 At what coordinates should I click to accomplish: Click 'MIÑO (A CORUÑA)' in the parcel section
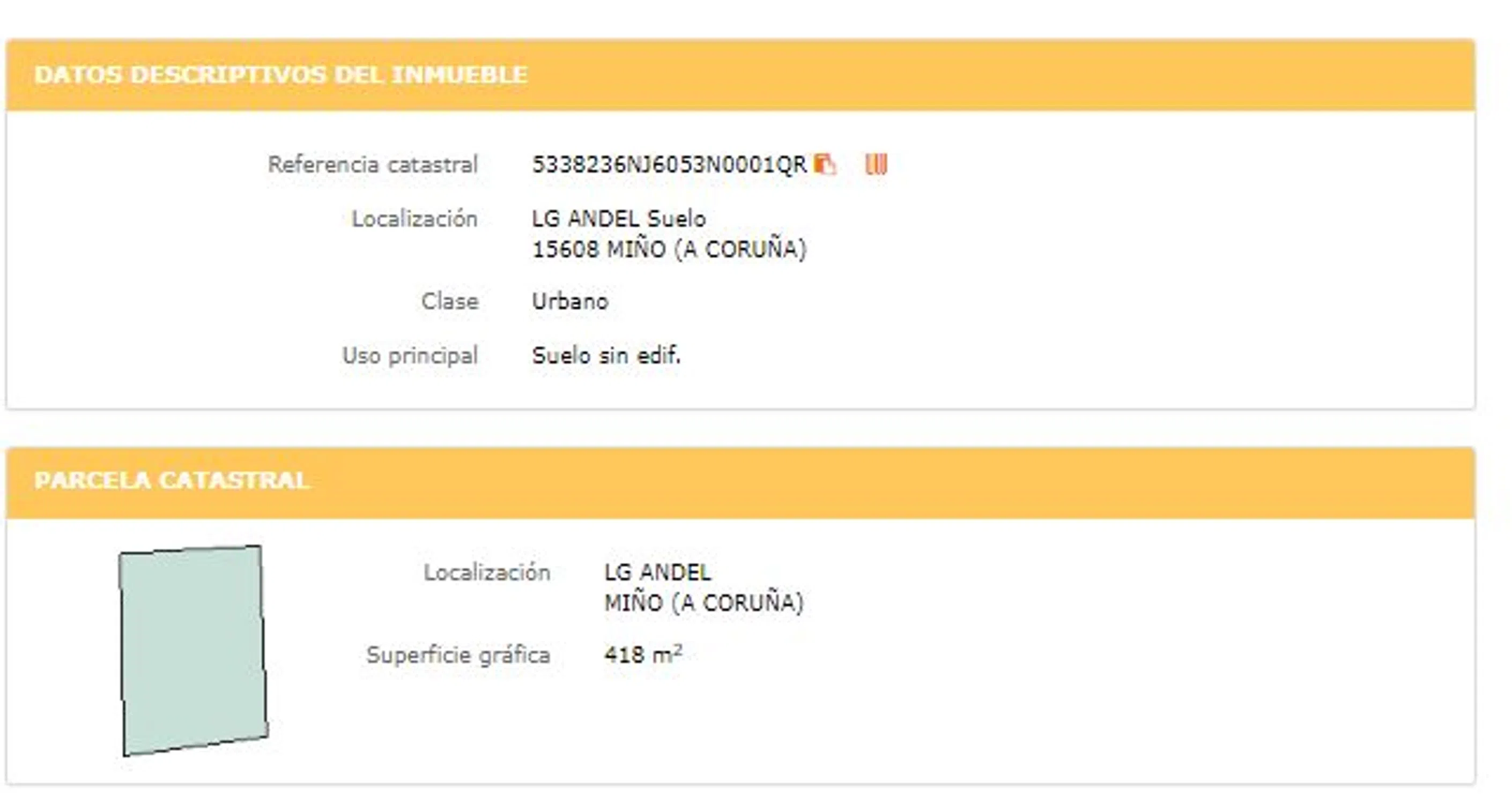click(704, 602)
